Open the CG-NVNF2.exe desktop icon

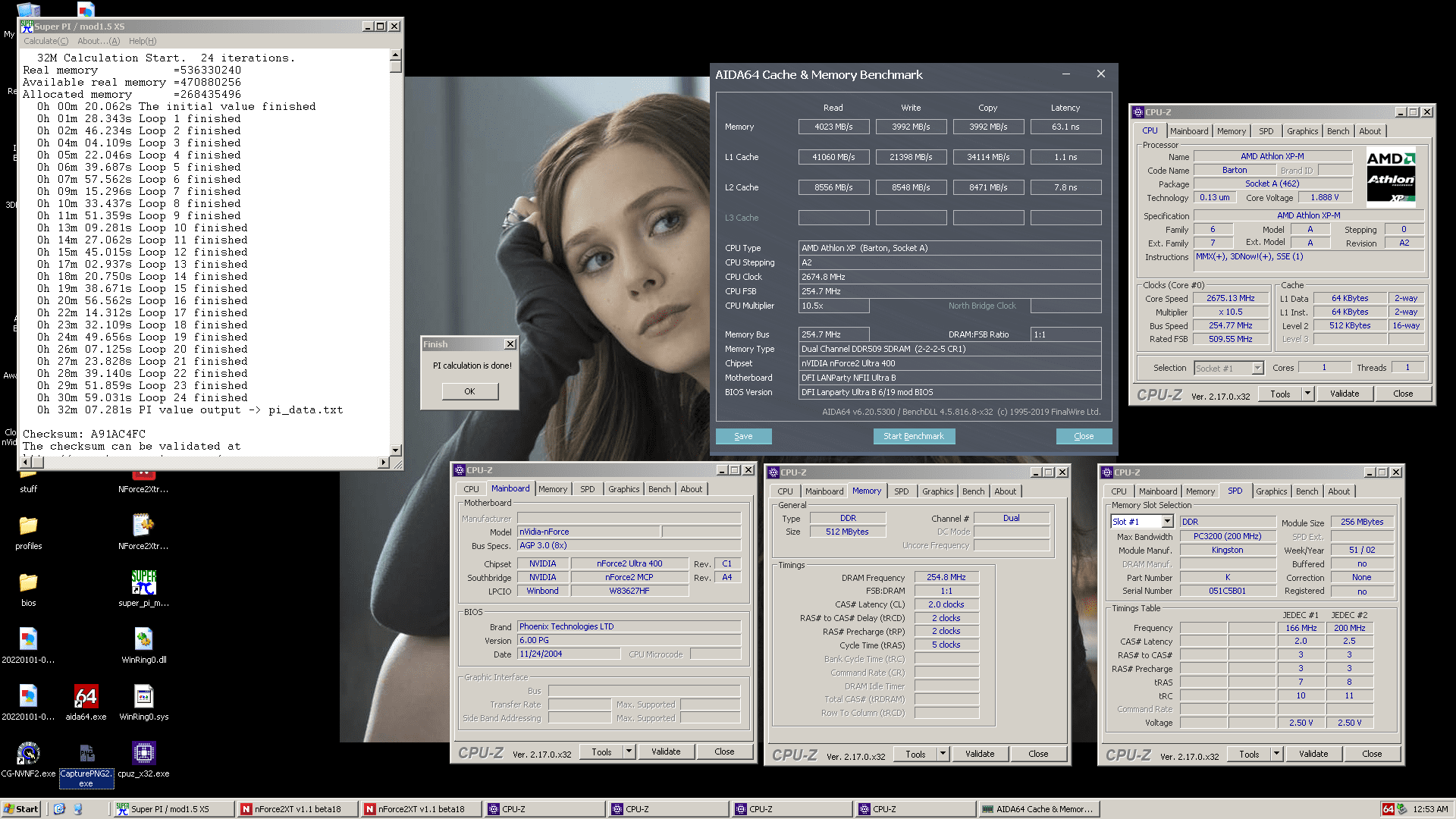pyautogui.click(x=28, y=753)
